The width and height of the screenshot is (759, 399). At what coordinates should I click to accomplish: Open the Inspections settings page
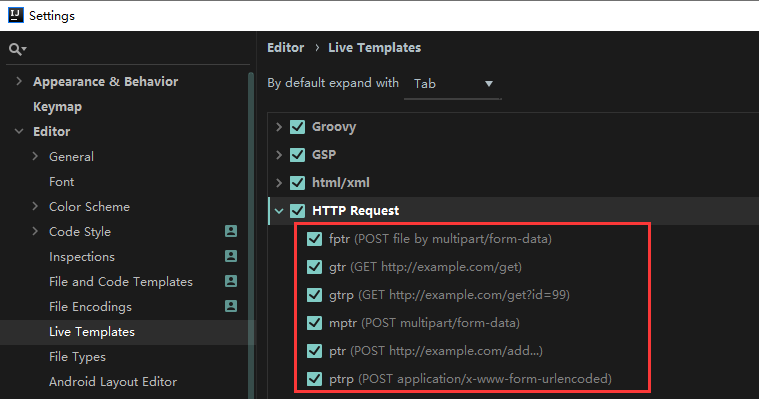(x=82, y=257)
